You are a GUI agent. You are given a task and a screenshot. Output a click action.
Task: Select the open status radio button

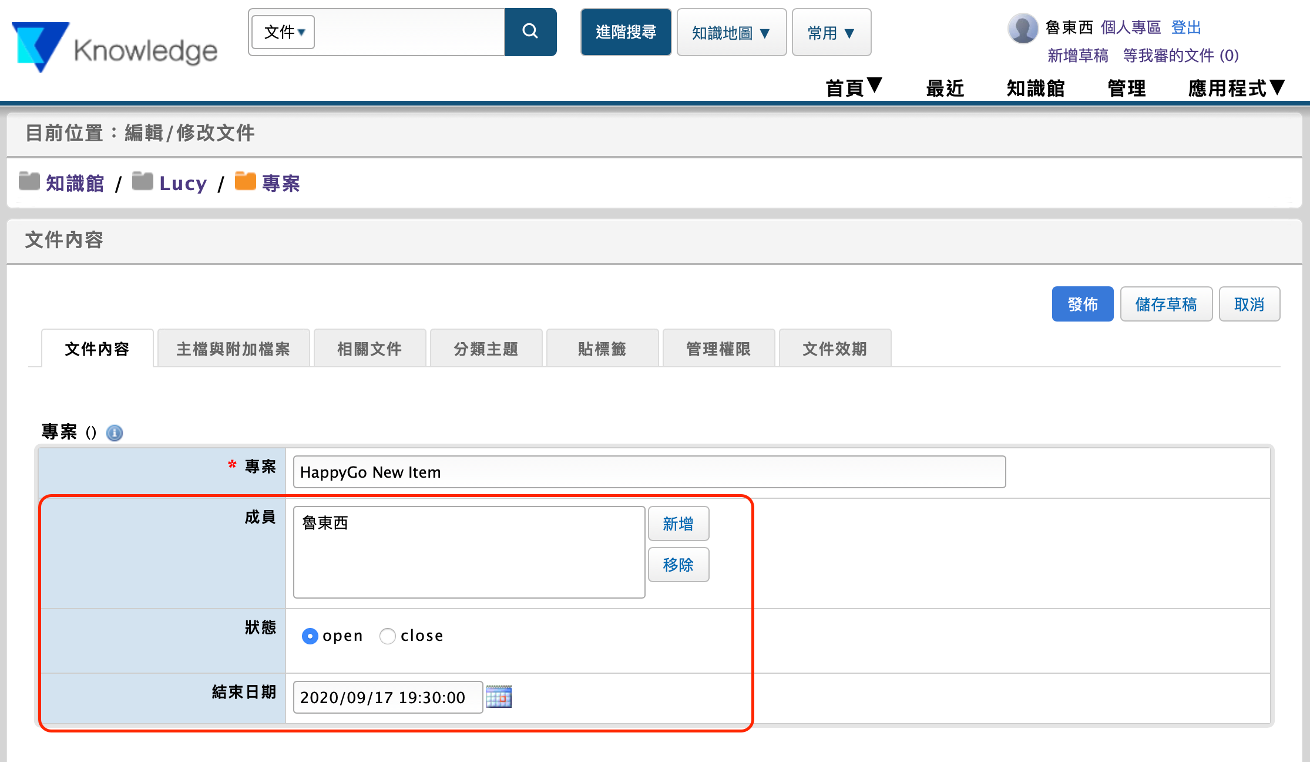click(x=310, y=636)
